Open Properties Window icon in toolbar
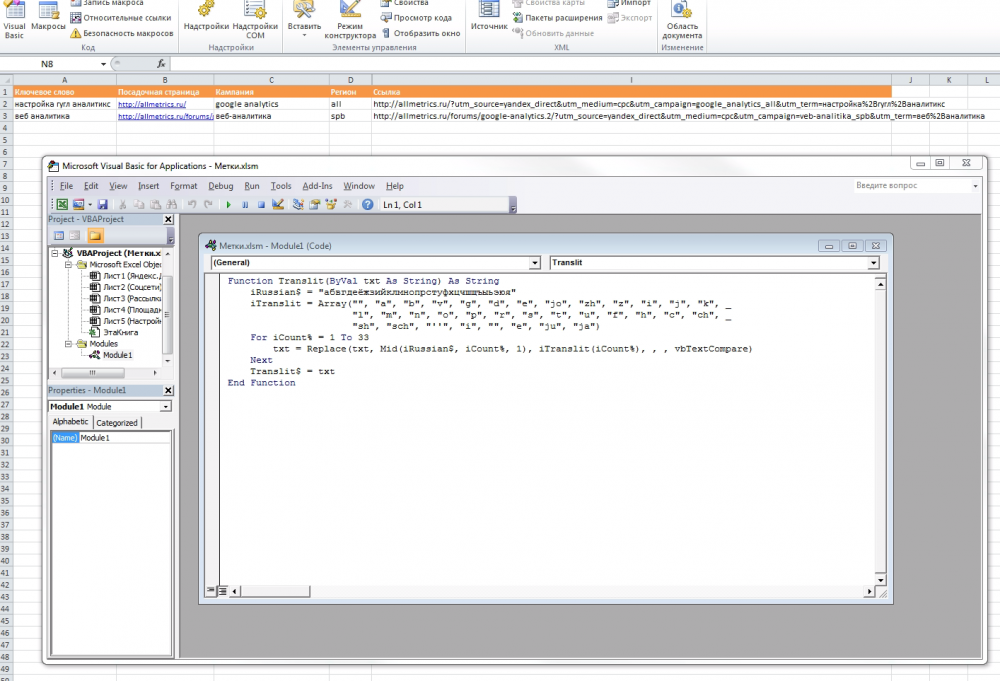Screen dimensions: 1000x681 pyautogui.click(x=314, y=205)
